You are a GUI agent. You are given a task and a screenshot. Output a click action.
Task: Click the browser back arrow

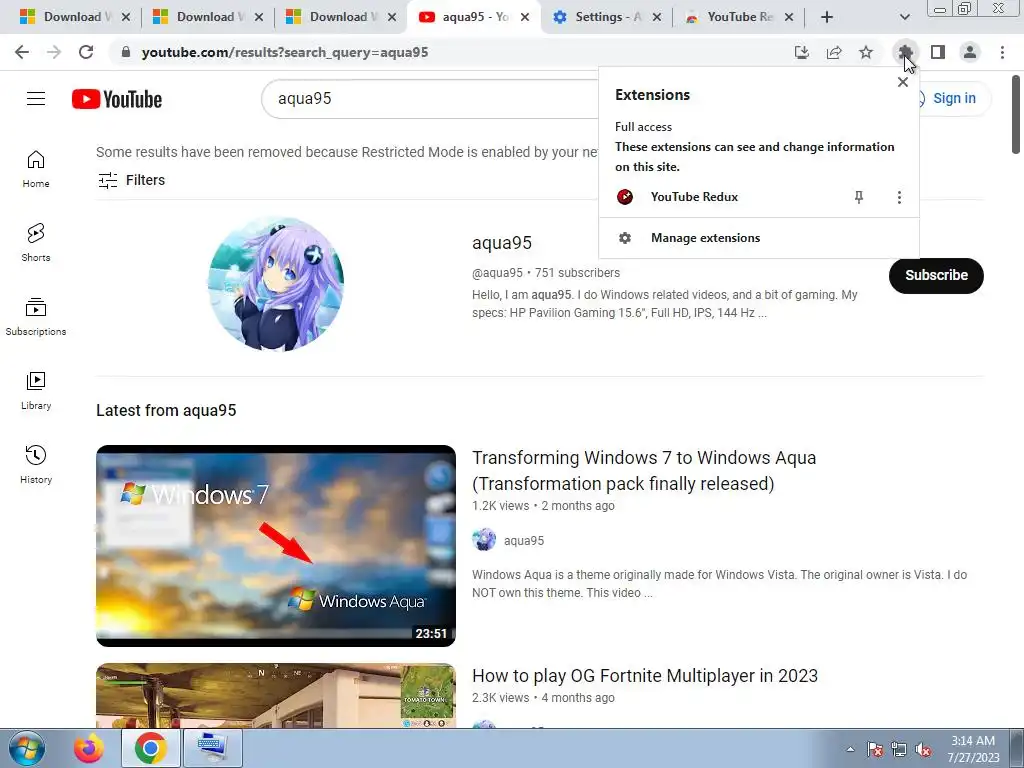pyautogui.click(x=22, y=52)
